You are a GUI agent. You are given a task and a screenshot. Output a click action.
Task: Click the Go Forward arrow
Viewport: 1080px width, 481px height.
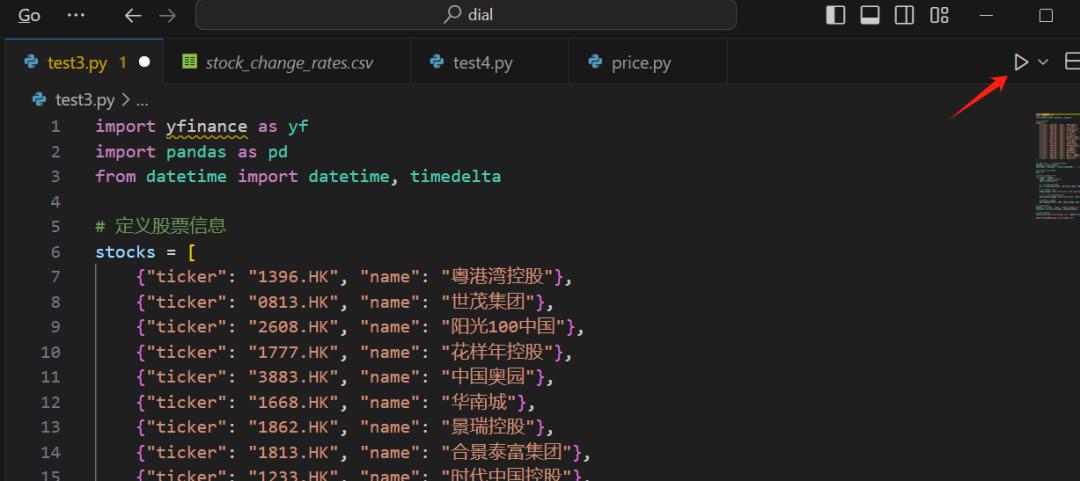pos(167,15)
